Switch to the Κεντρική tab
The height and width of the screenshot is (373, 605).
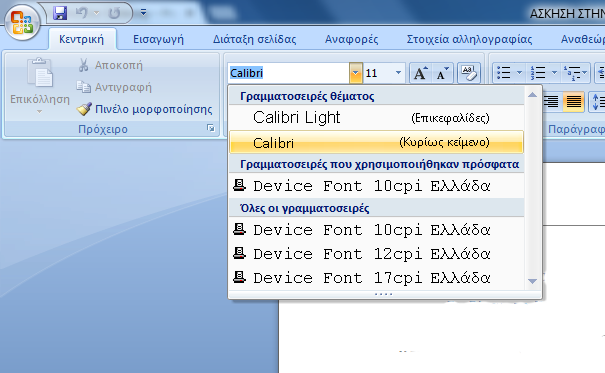point(81,39)
